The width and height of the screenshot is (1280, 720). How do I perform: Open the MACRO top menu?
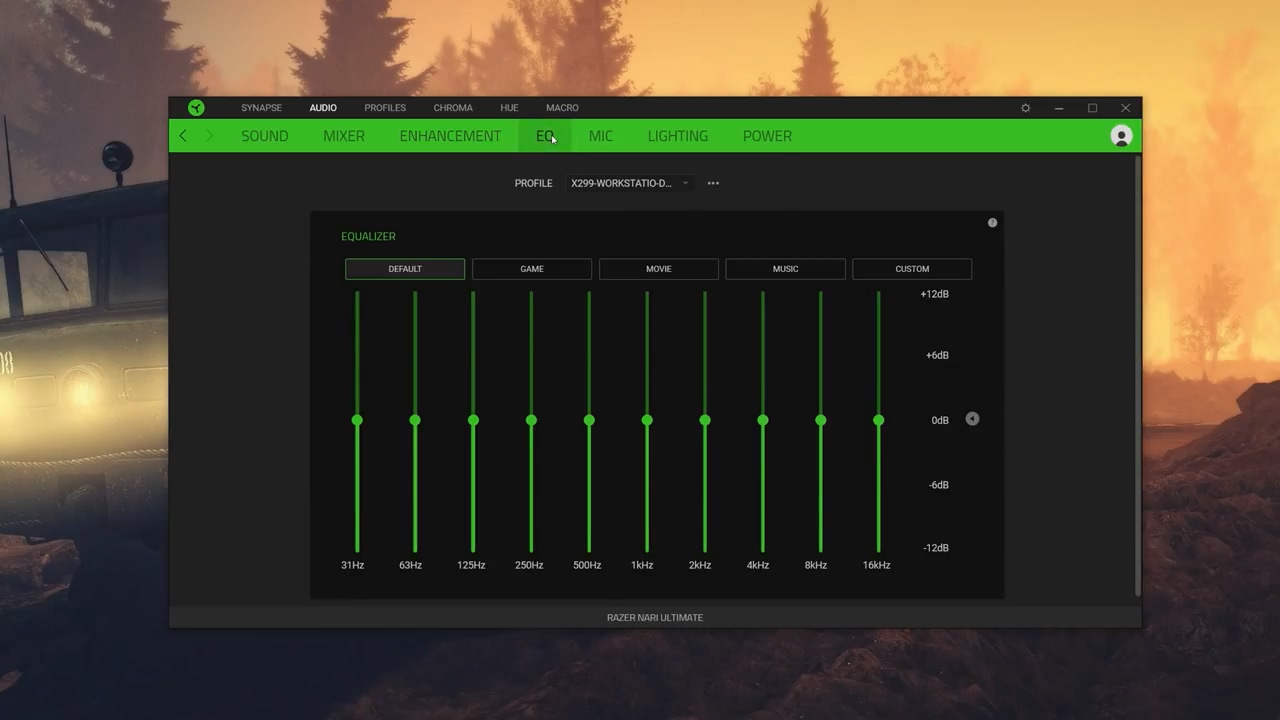pos(562,108)
